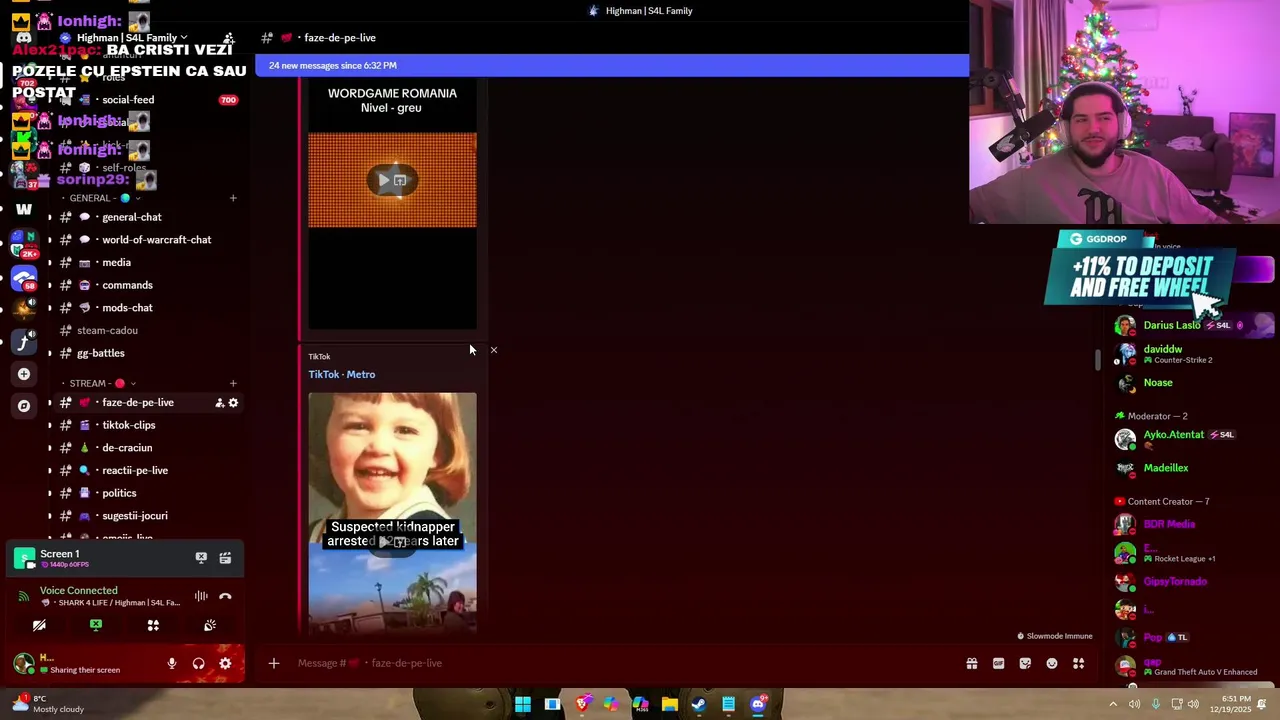Add a channel to STREAM category
The height and width of the screenshot is (720, 1280).
(233, 383)
